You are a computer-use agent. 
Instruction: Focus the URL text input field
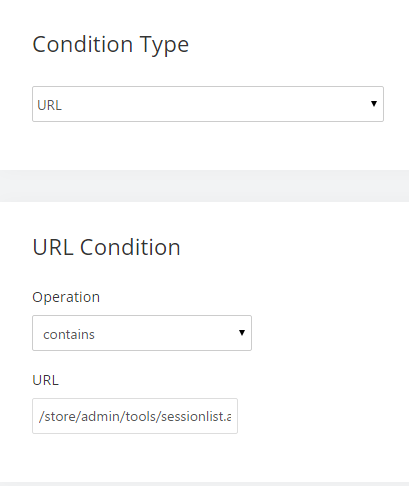click(x=135, y=416)
